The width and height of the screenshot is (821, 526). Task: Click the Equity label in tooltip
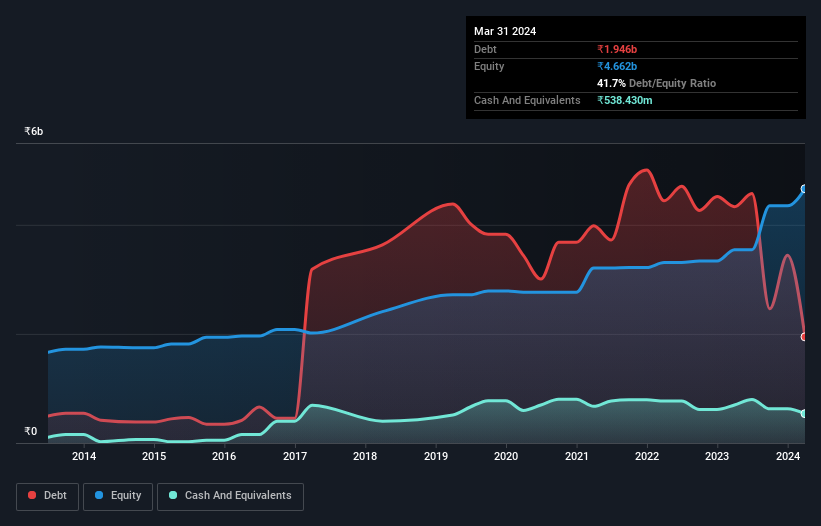[x=489, y=66]
